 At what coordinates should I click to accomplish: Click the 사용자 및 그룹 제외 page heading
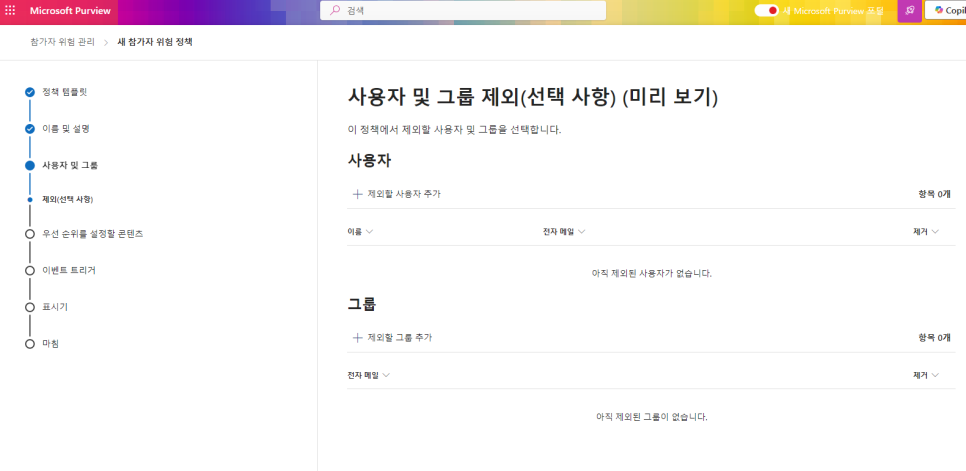pos(532,97)
